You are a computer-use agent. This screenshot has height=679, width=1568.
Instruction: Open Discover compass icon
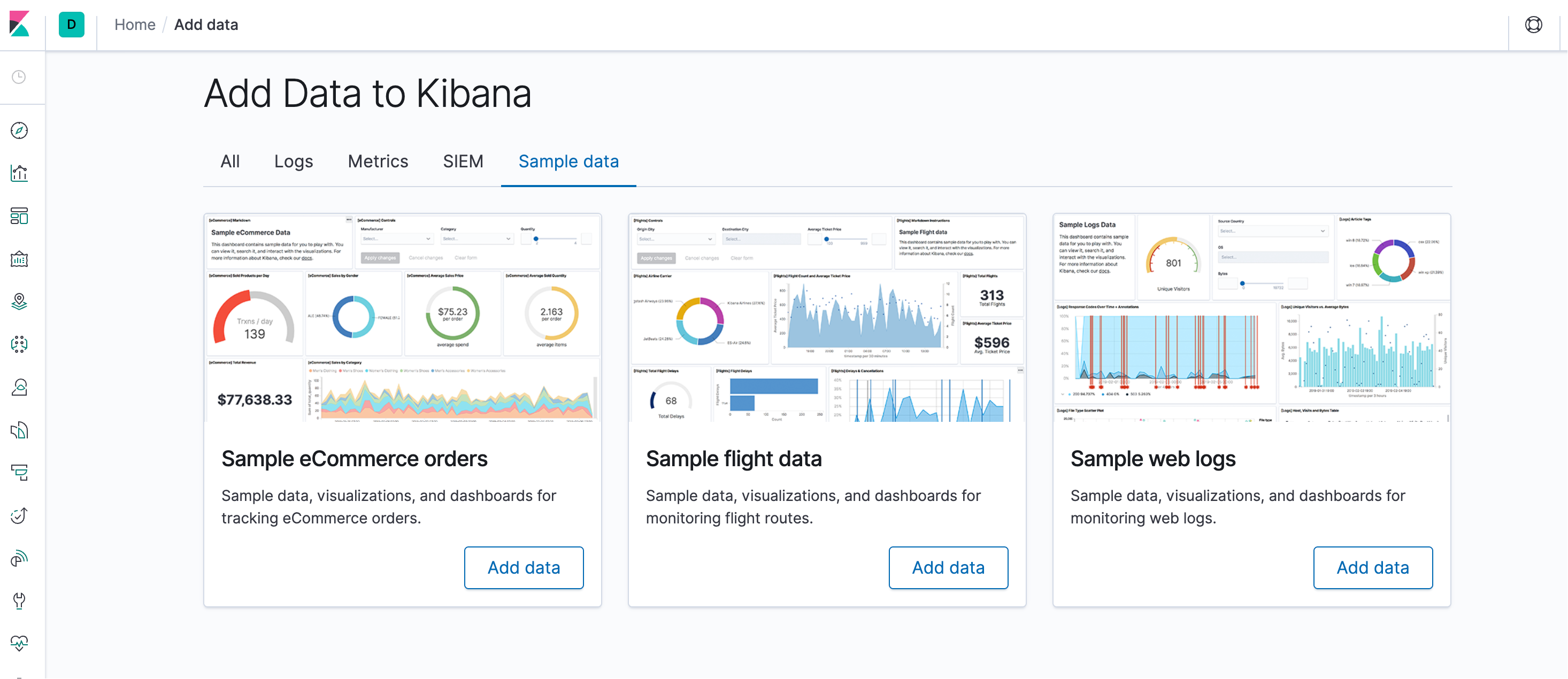[x=19, y=130]
